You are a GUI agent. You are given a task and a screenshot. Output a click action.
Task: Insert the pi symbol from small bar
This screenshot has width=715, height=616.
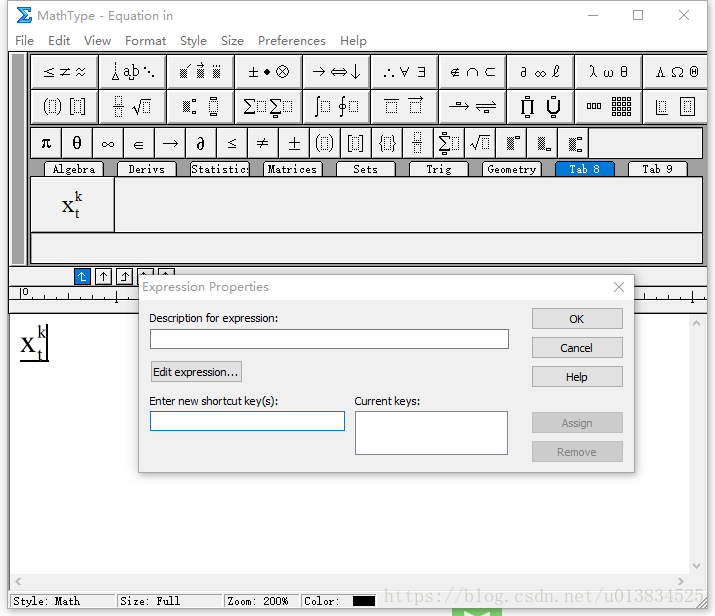46,144
